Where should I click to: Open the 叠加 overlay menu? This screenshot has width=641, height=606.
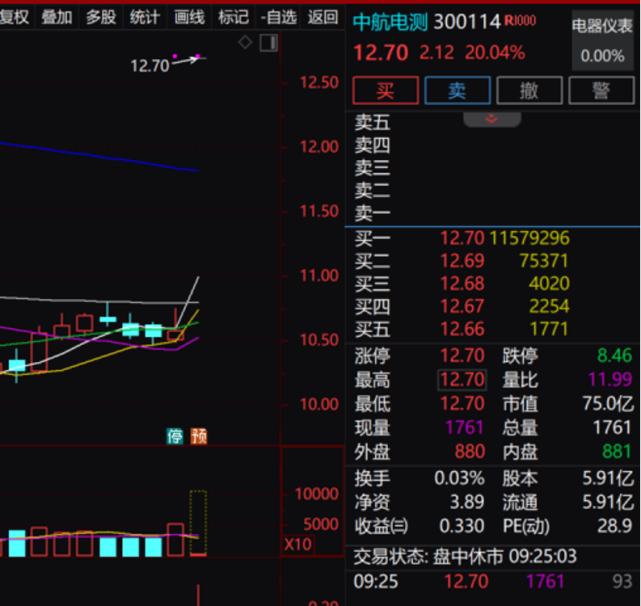click(x=56, y=16)
